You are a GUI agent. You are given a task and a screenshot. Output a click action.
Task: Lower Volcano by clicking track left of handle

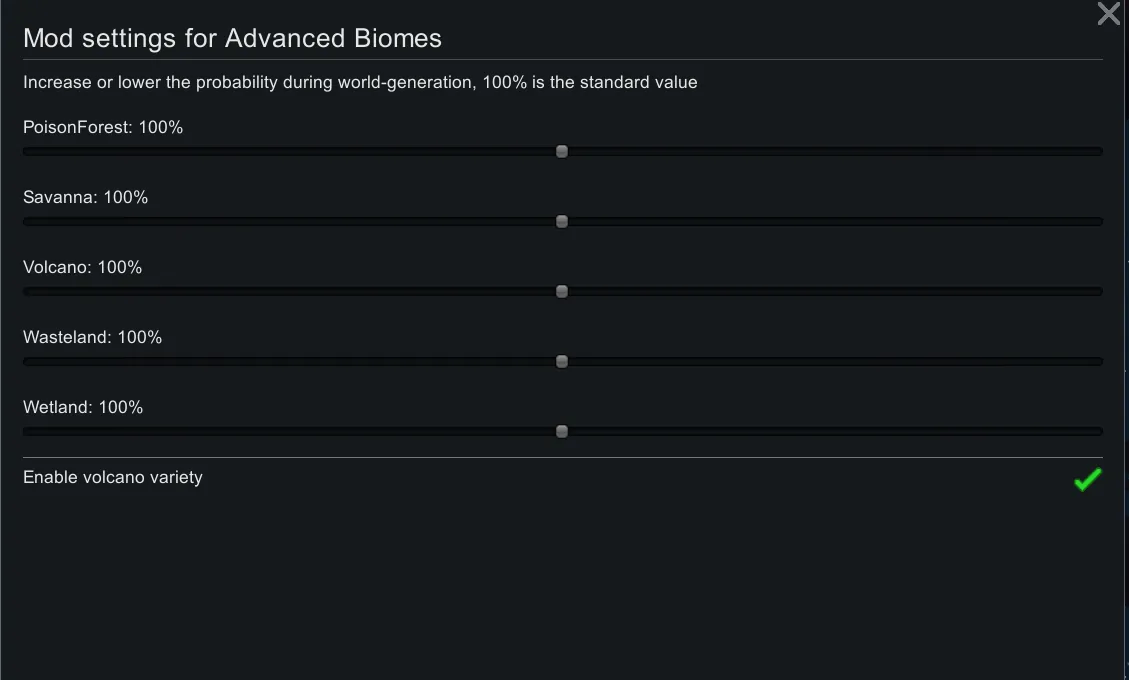(290, 292)
